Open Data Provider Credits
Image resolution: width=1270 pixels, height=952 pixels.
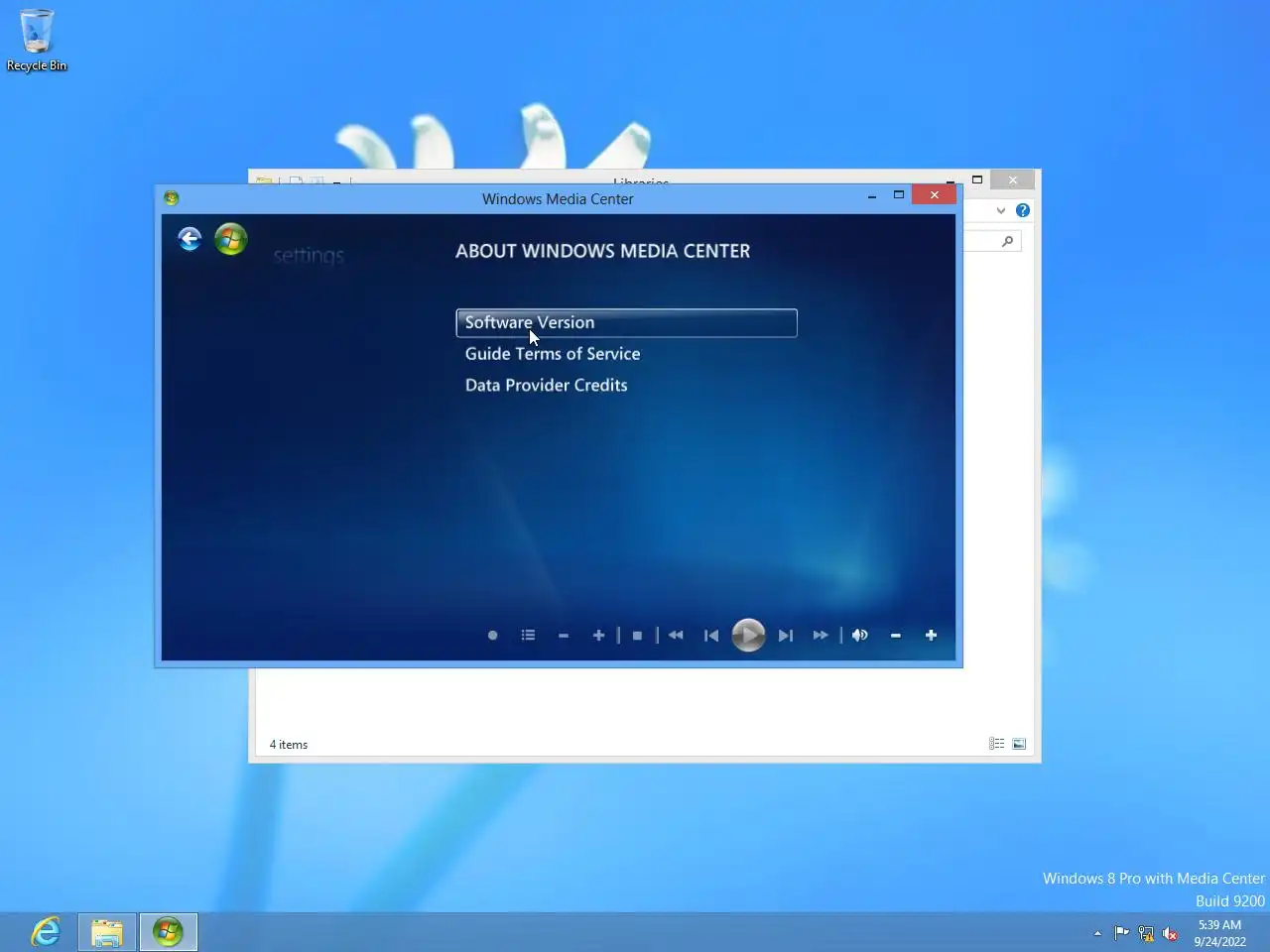(x=546, y=385)
